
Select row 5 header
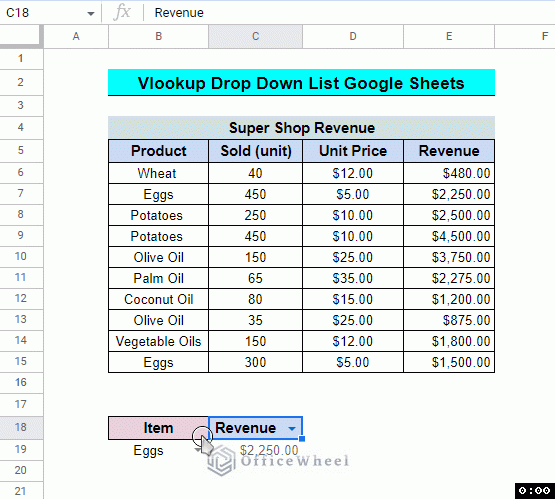(21, 150)
